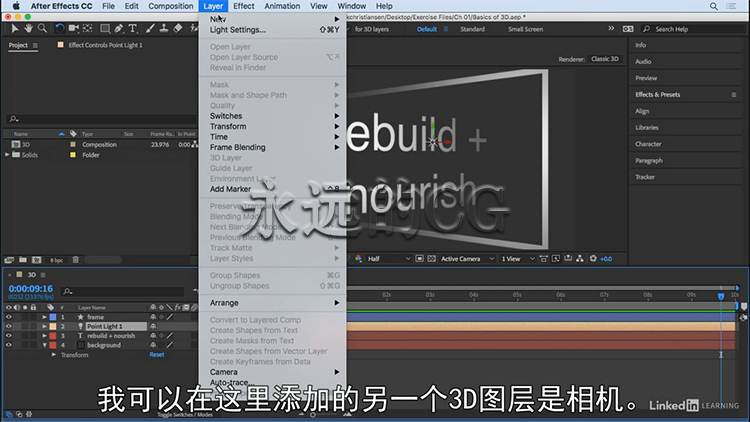Image resolution: width=750 pixels, height=422 pixels.
Task: Hide the background layer eye icon
Action: point(9,344)
